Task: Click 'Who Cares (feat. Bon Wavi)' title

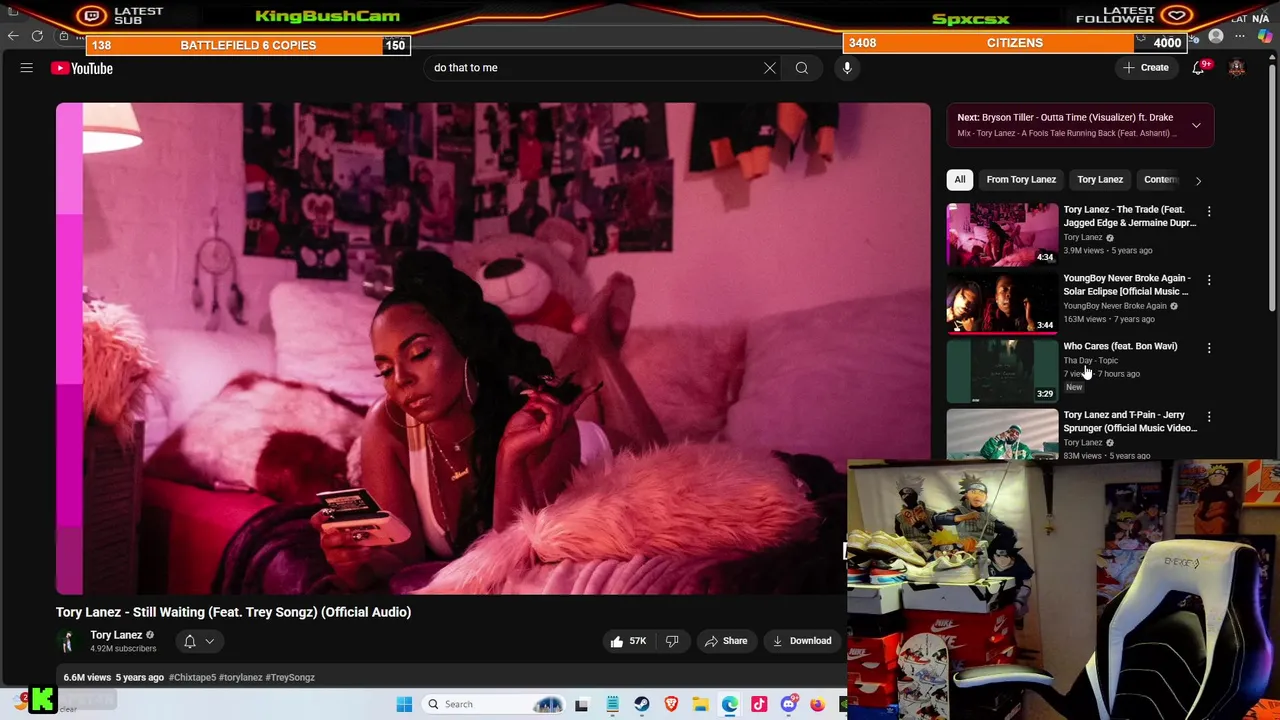Action: tap(1120, 346)
